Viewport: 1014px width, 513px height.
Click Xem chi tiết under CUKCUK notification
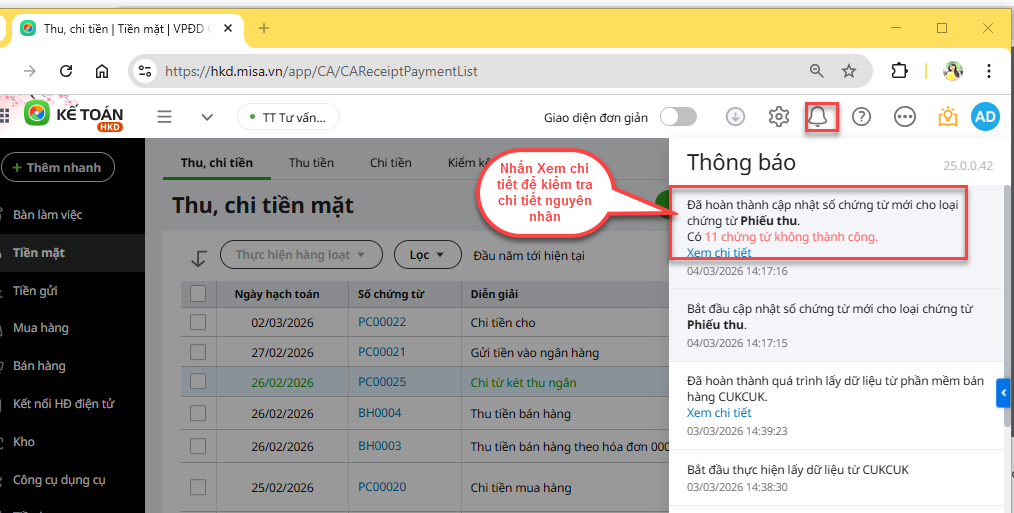tap(718, 413)
